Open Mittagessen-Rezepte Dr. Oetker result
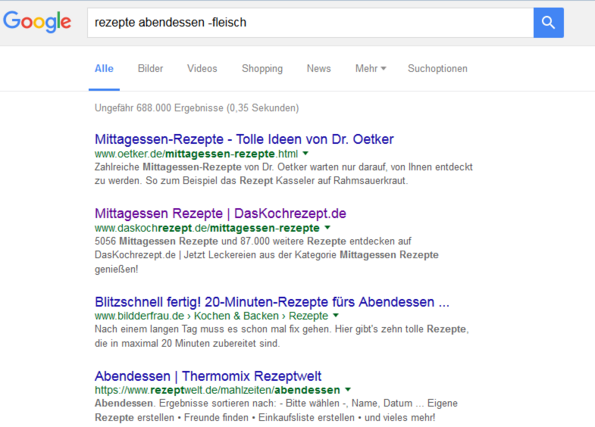The height and width of the screenshot is (427, 595). 244,139
